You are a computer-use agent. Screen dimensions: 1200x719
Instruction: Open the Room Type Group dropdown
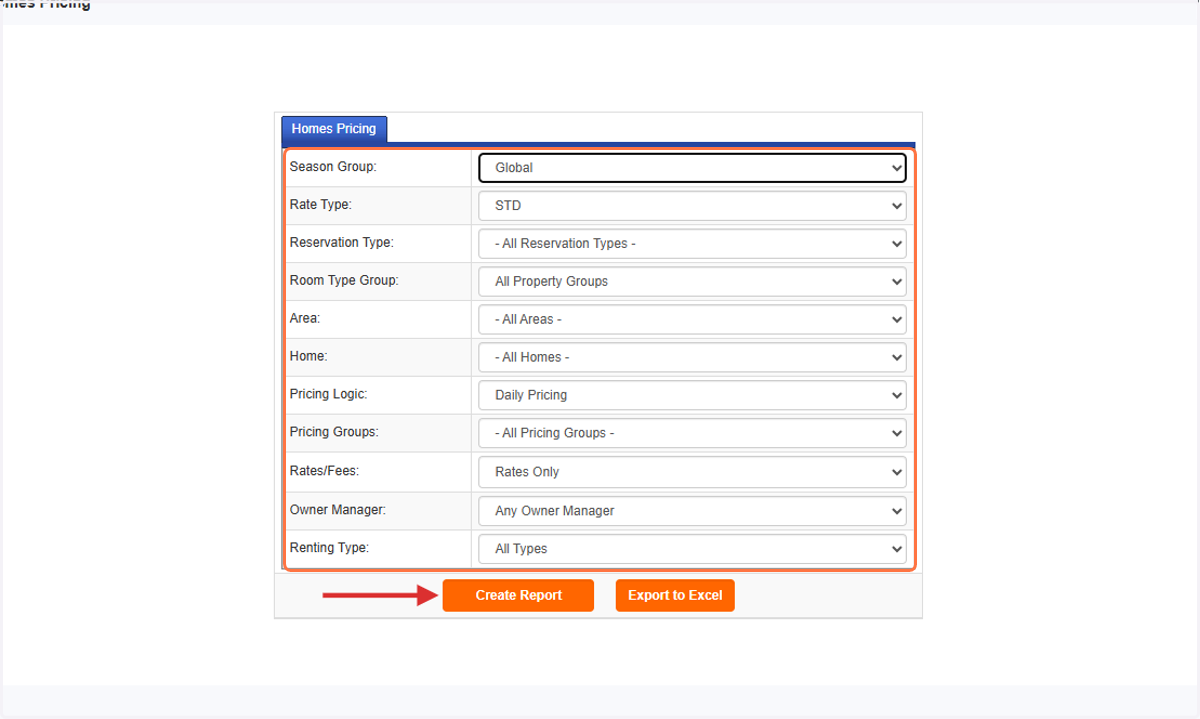pyautogui.click(x=693, y=282)
